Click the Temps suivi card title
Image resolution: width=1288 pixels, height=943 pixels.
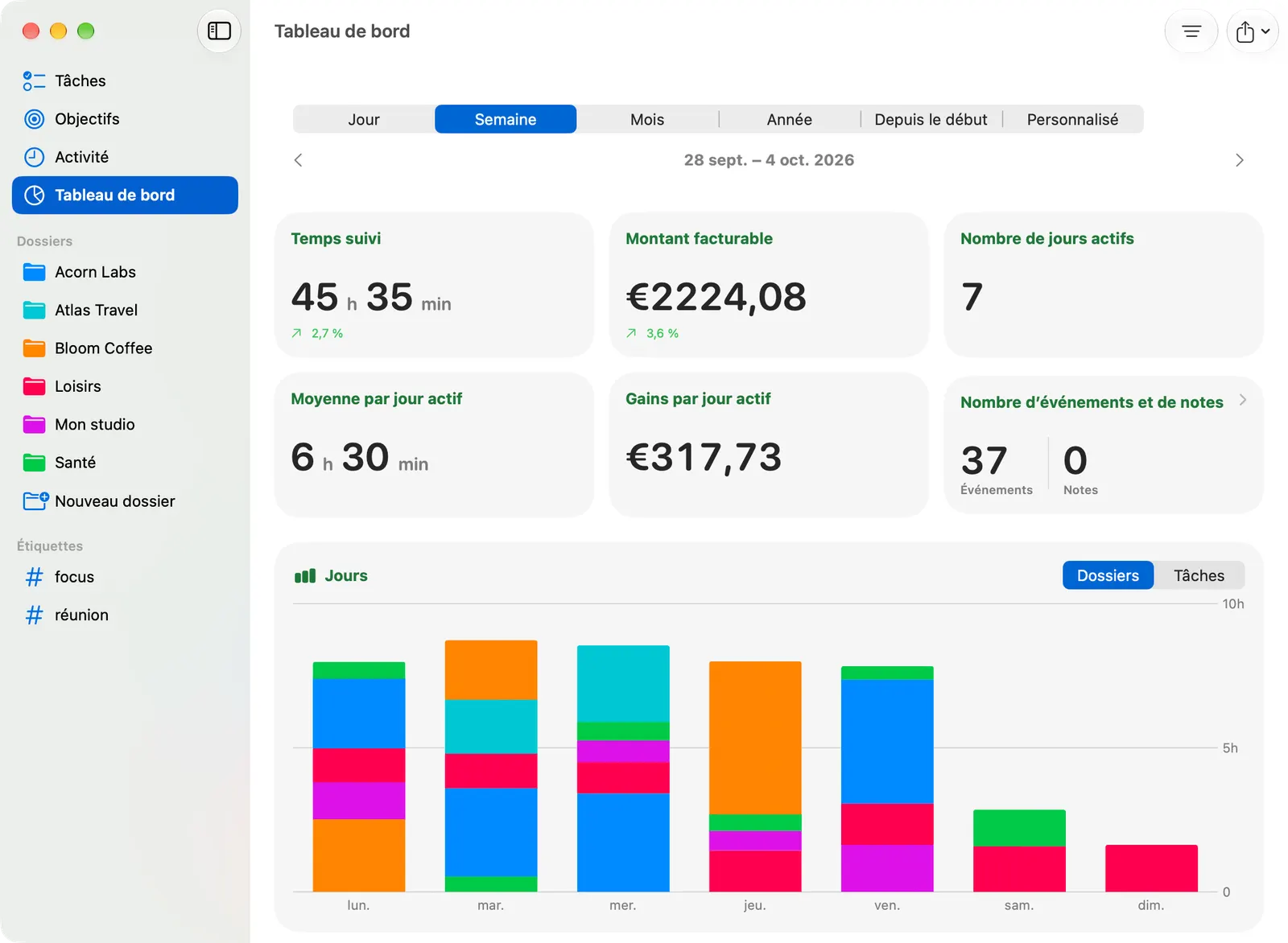click(336, 238)
